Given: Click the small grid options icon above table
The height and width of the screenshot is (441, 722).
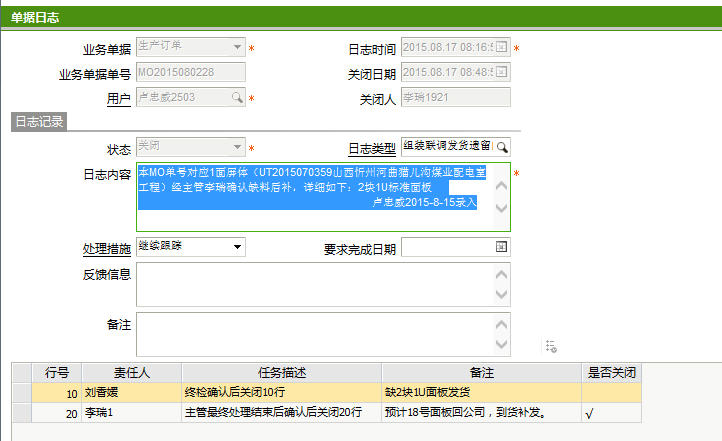Looking at the screenshot, I should point(551,346).
